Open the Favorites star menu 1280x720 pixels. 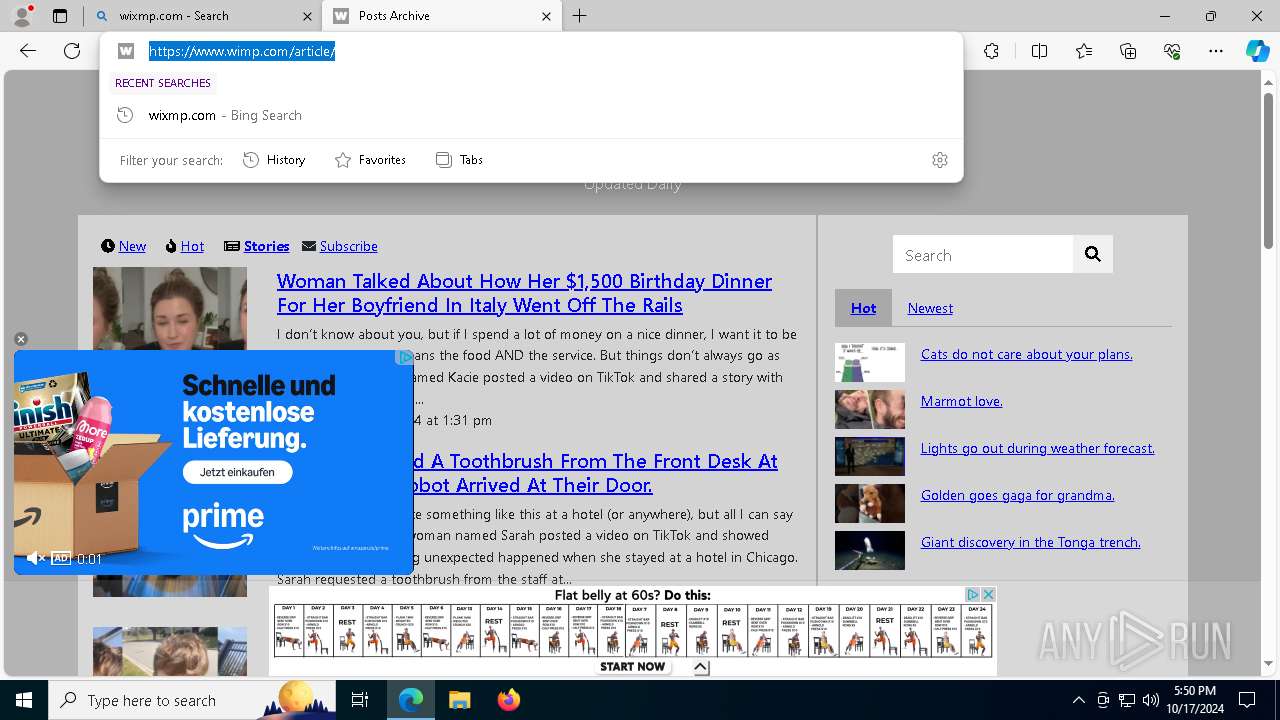pyautogui.click(x=1084, y=51)
